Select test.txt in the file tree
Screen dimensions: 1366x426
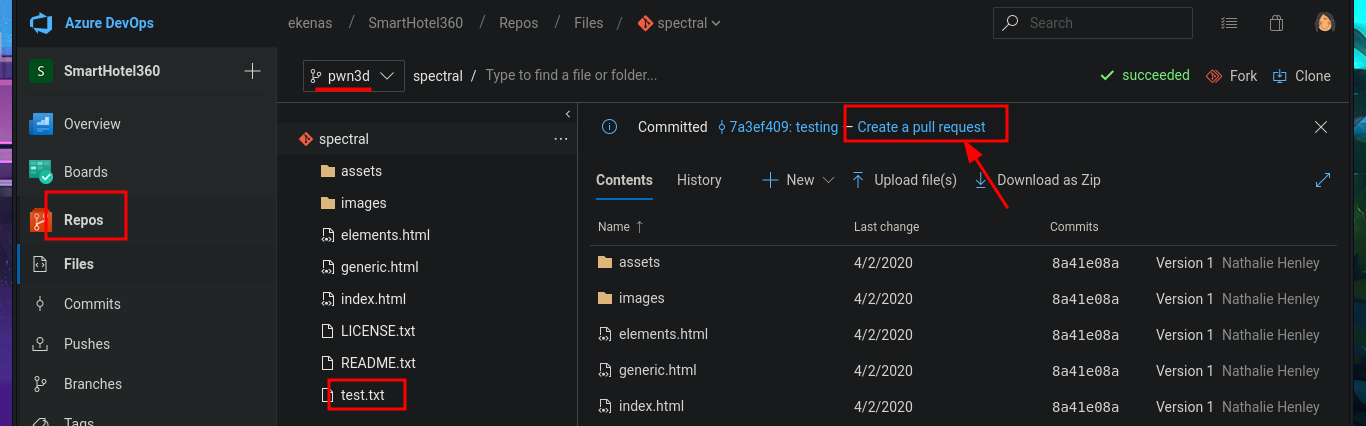click(x=362, y=395)
